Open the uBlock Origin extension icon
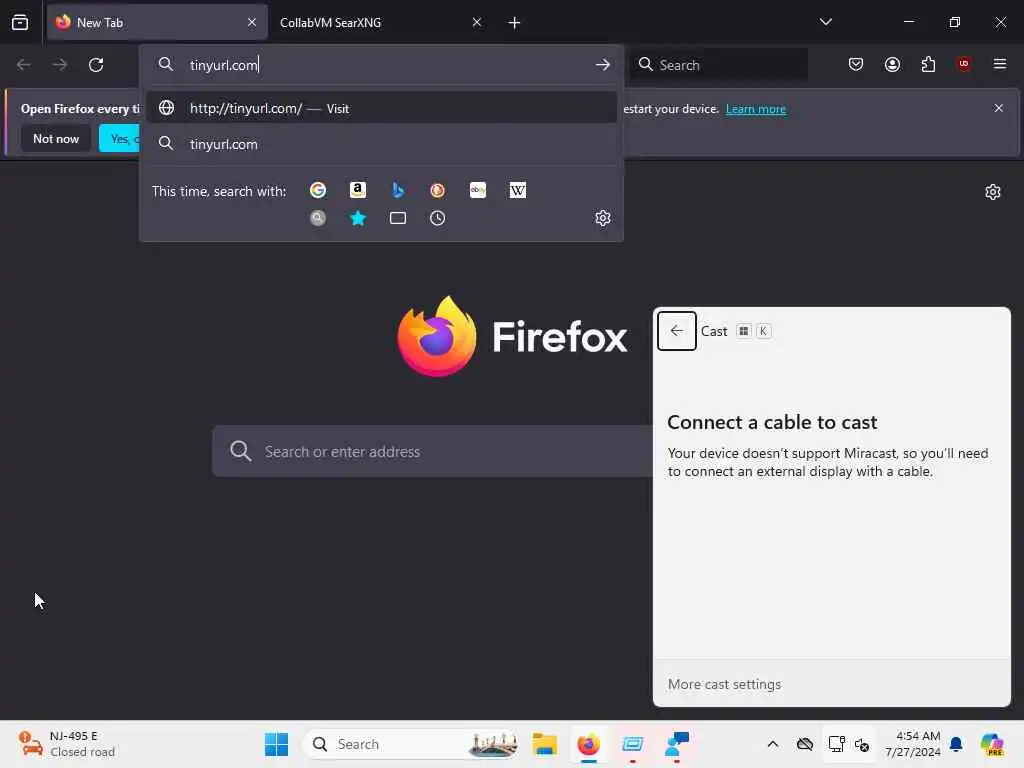1024x768 pixels. 963,64
